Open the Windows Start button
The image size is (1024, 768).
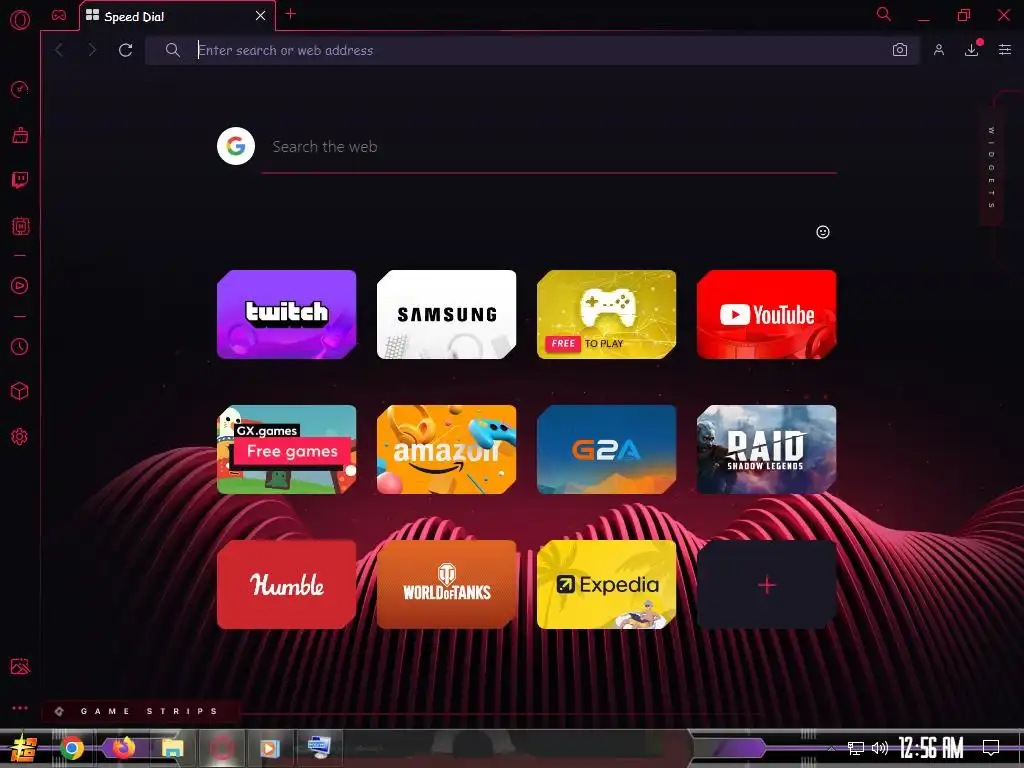(x=24, y=748)
